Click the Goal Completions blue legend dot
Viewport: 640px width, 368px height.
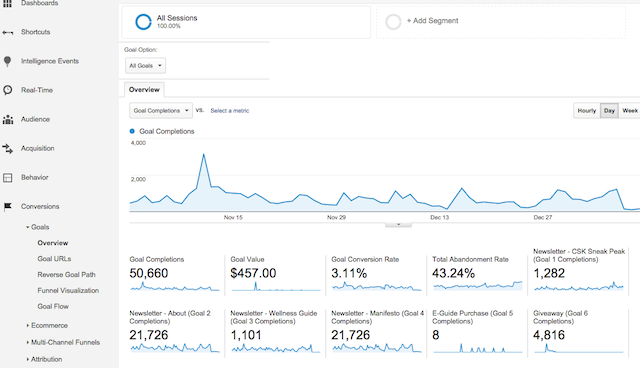[x=132, y=131]
